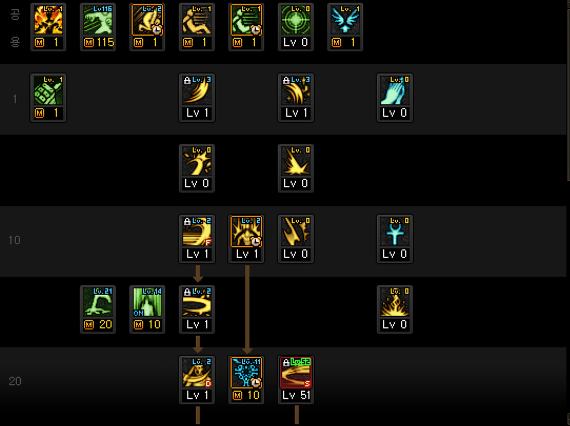The height and width of the screenshot is (426, 570).
Task: Toggle the green ON aura skill
Action: pyautogui.click(x=147, y=309)
